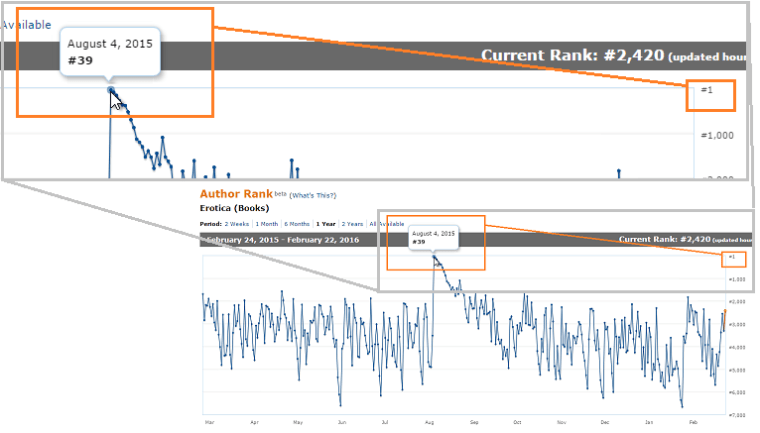This screenshot has width=760, height=433.
Task: Click the #1 axis label on the small chart
Action: coord(732,258)
